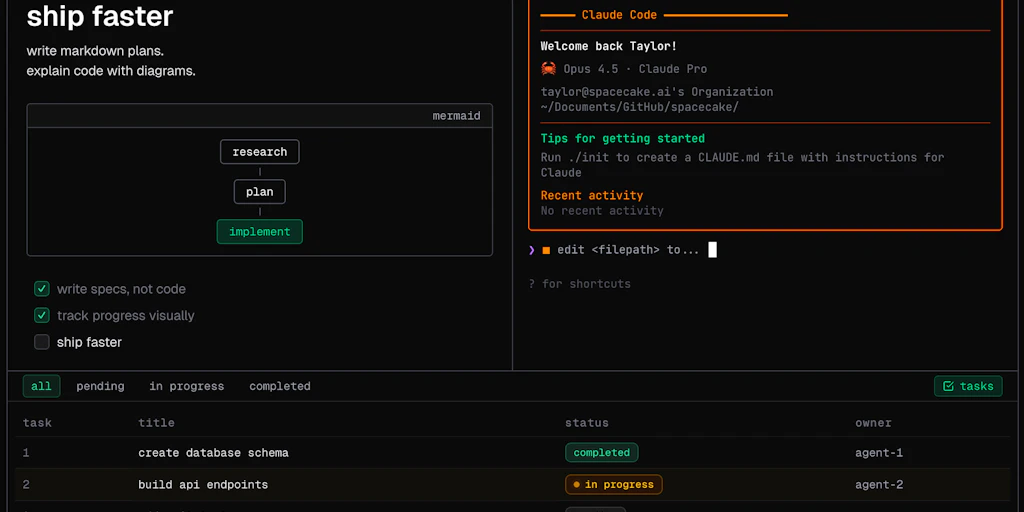Click the 'Opus 4.5 · Claude Pro' text

coord(635,69)
